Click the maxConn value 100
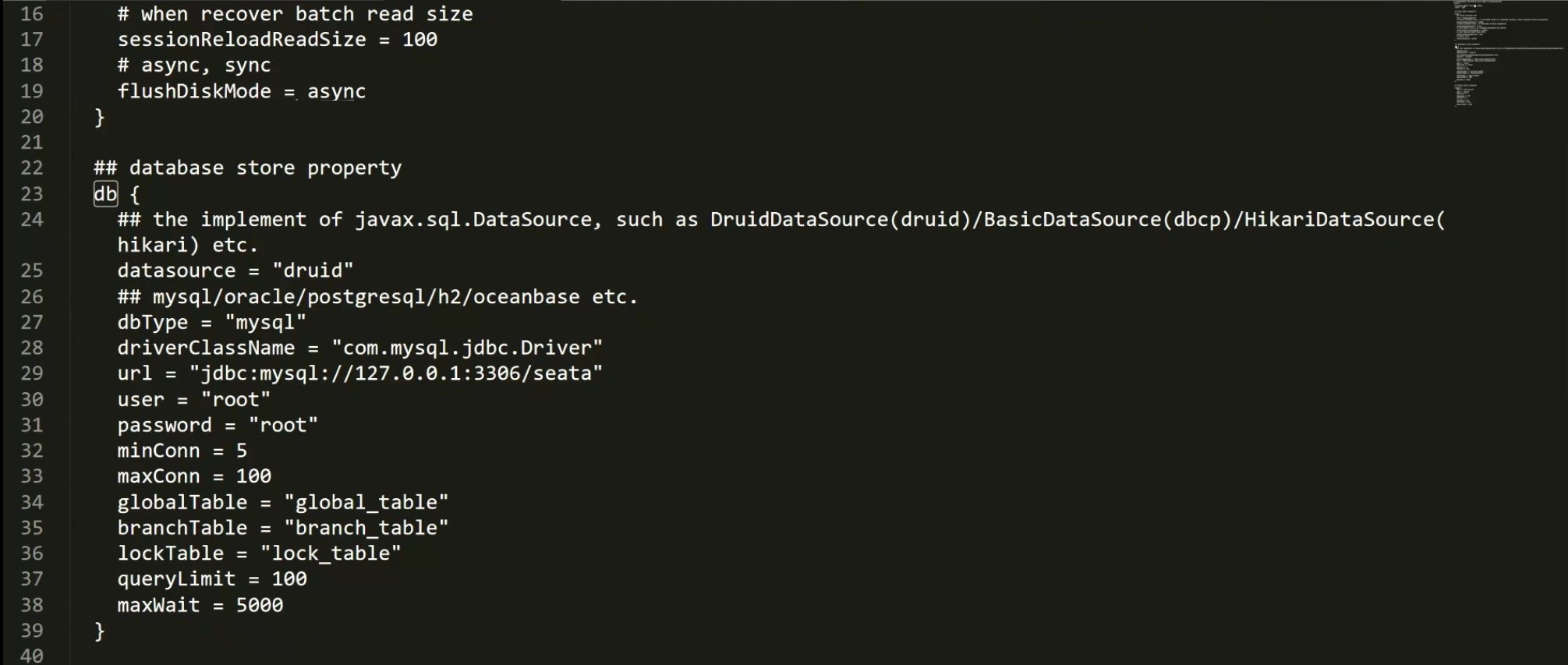This screenshot has width=1568, height=665. pyautogui.click(x=253, y=476)
